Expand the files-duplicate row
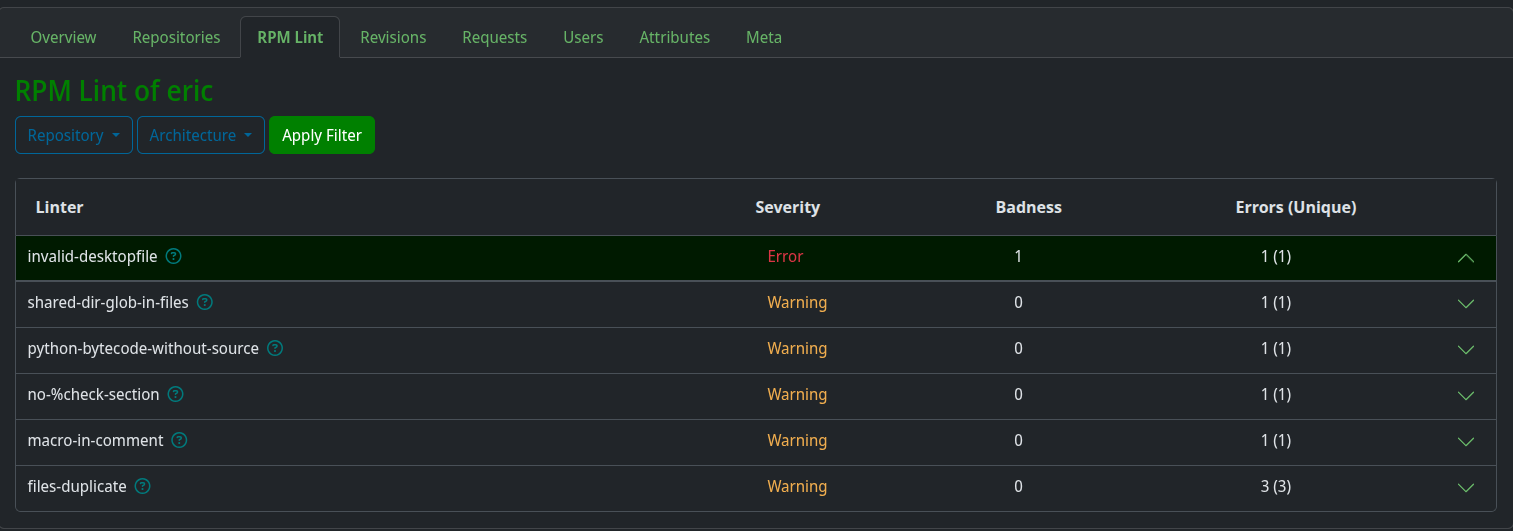This screenshot has width=1513, height=531. pos(1466,487)
